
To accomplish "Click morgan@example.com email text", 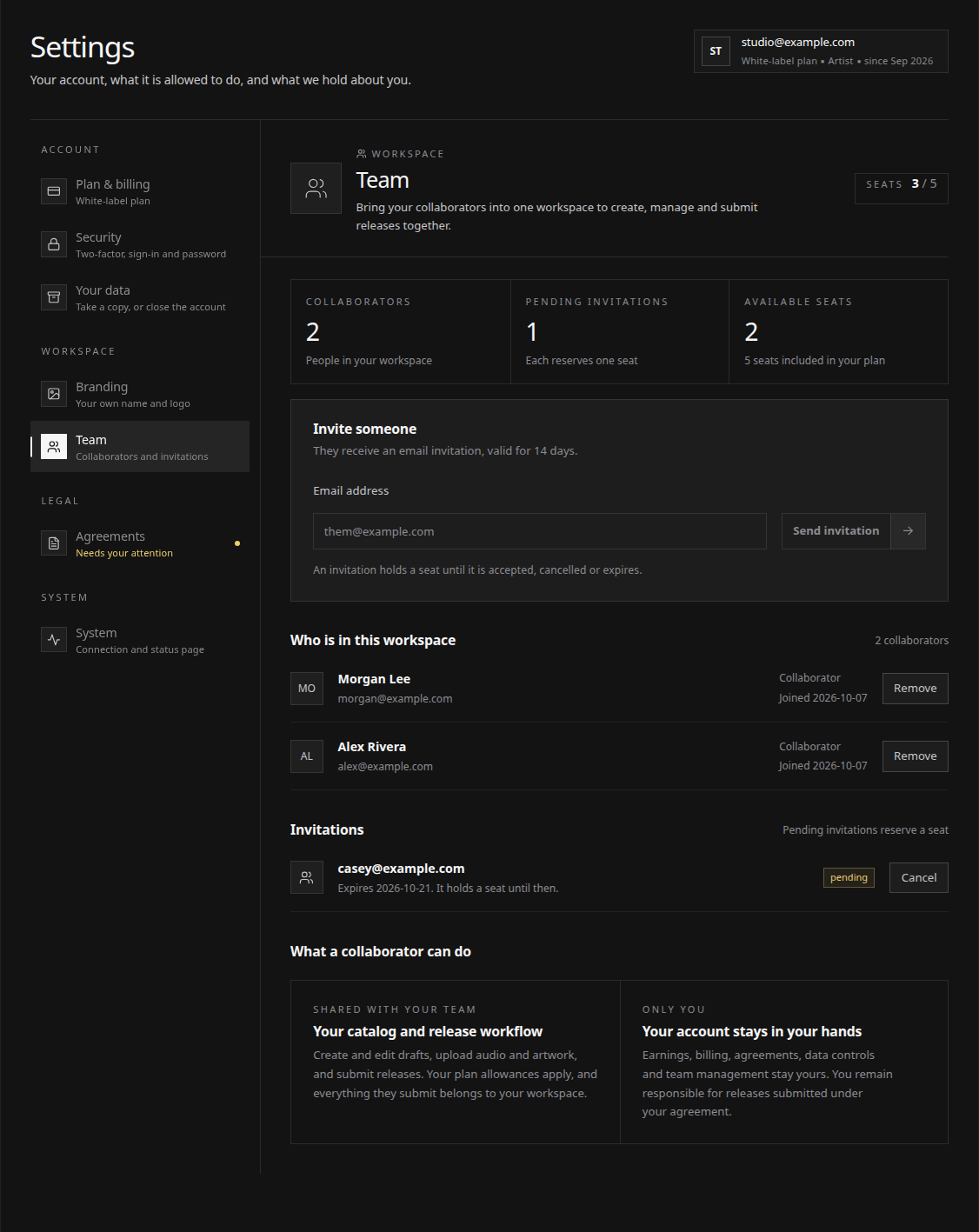I will [x=395, y=699].
